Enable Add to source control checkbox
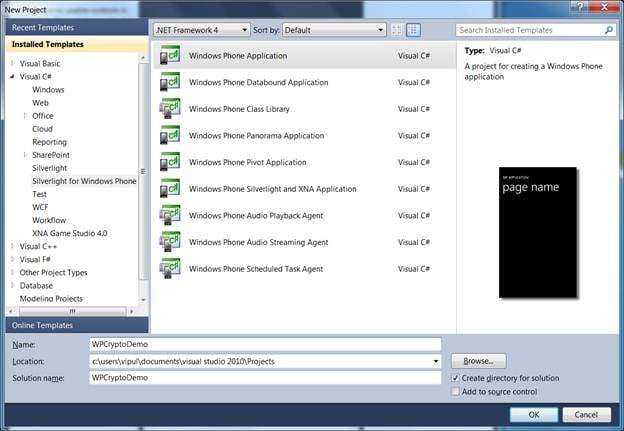The image size is (624, 431). 455,392
